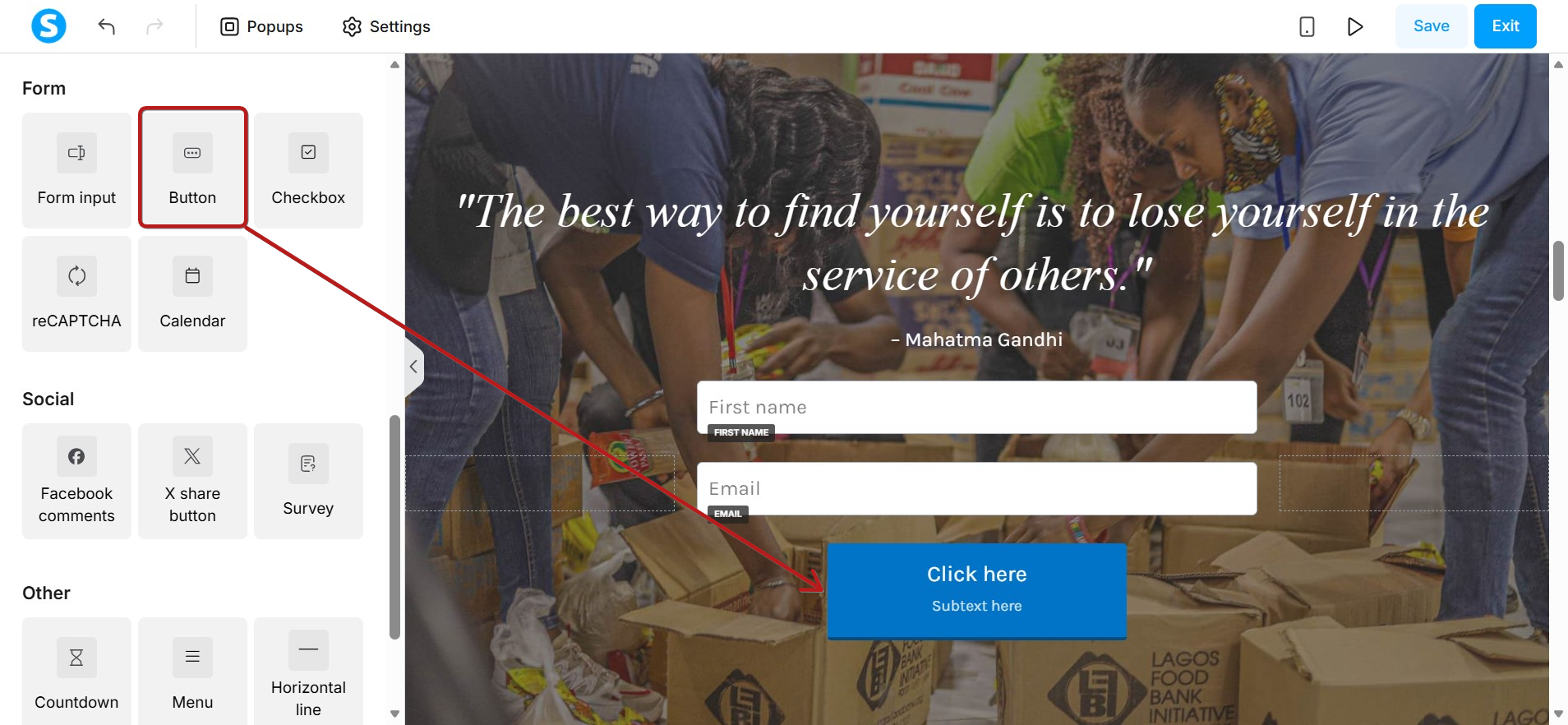Click the sidebar scroll down arrow

pos(394,713)
